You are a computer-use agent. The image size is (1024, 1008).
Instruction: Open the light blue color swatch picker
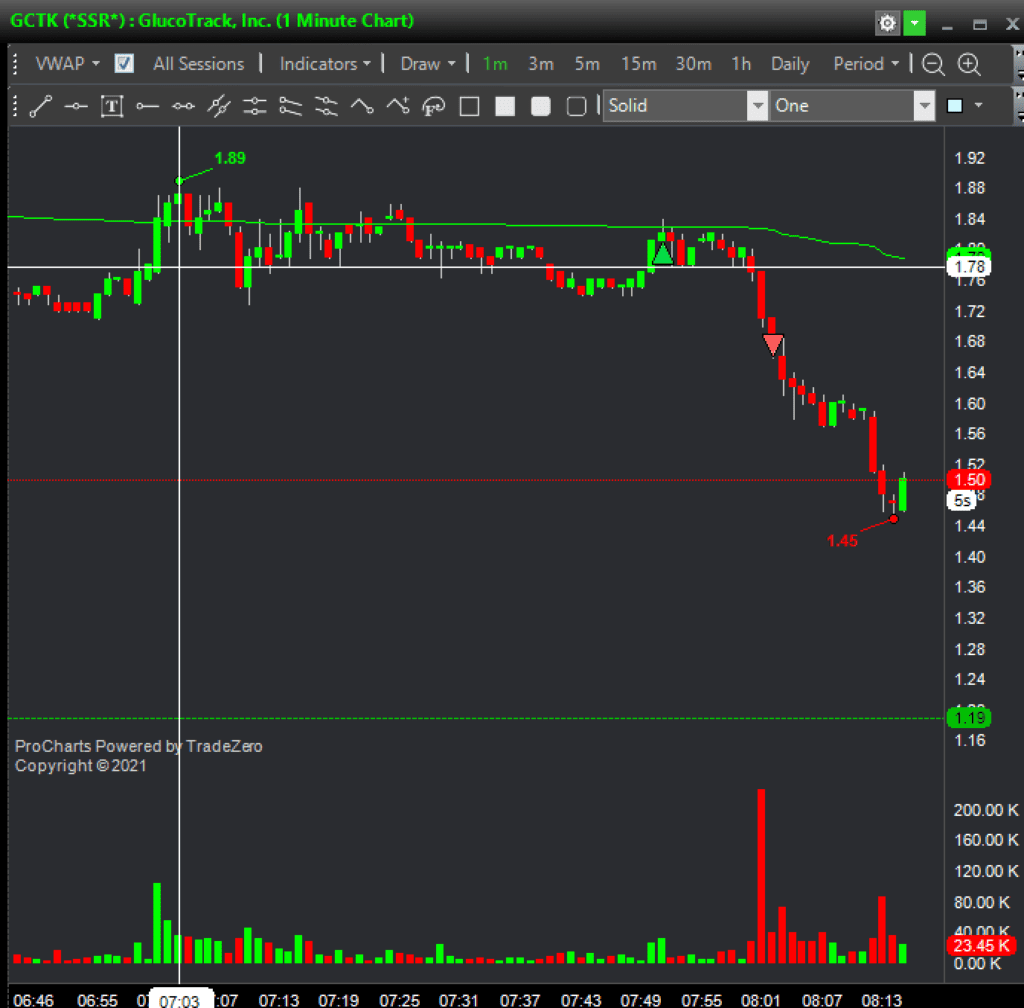point(964,106)
